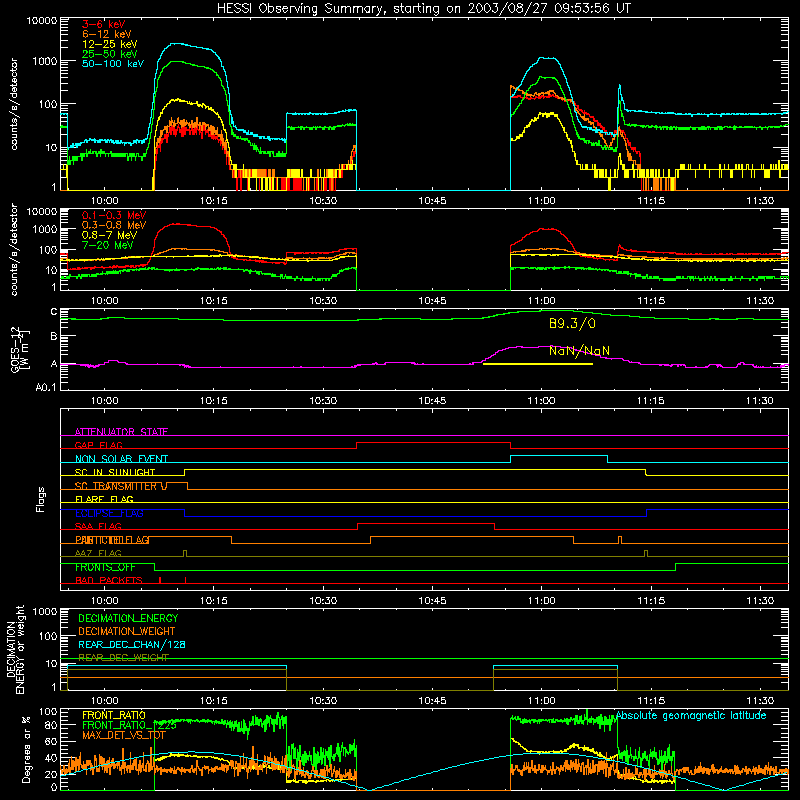Select the BAD_PACKETS flag label
Image resolution: width=800 pixels, height=800 pixels.
(109, 580)
